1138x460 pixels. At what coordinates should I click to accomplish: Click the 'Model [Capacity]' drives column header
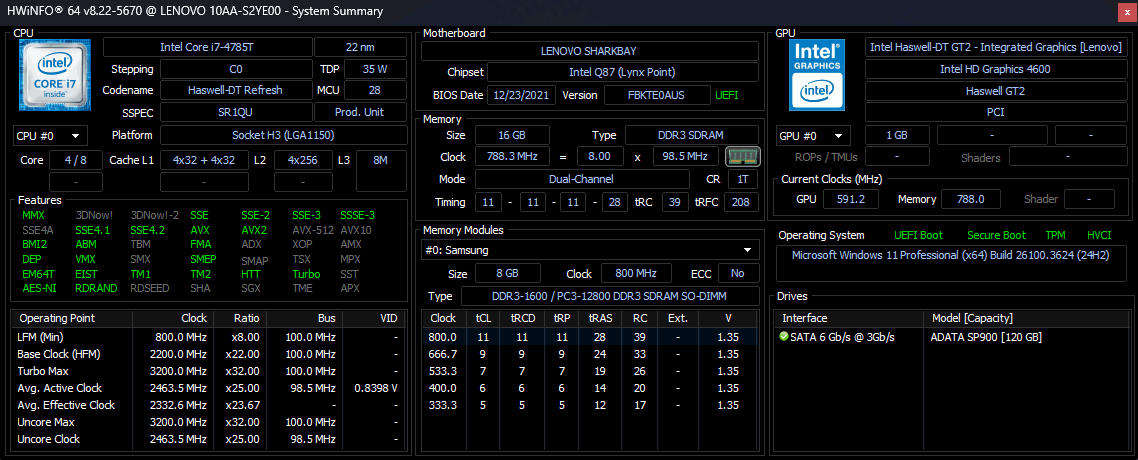click(x=973, y=318)
